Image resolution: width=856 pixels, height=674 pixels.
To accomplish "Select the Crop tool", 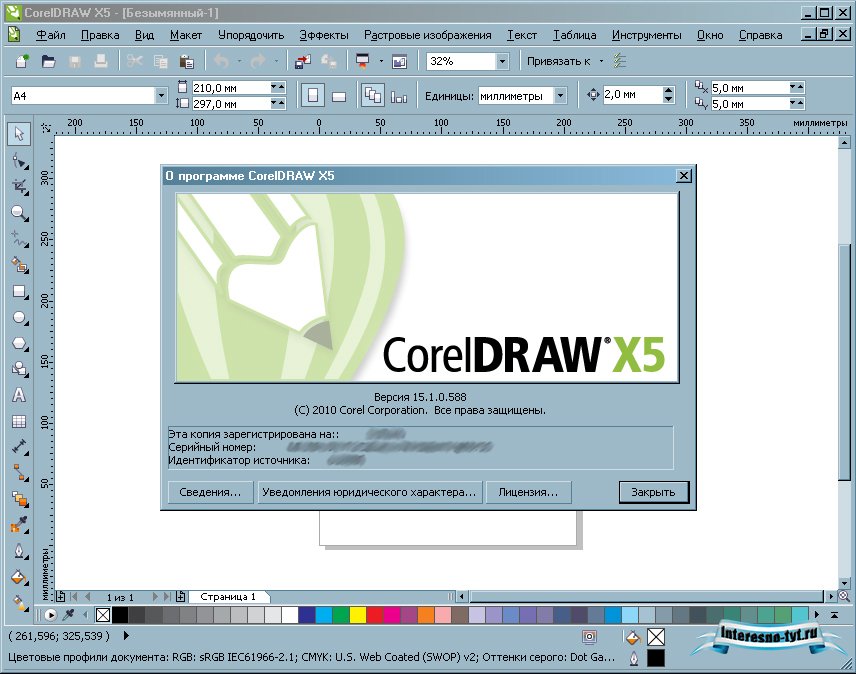I will [x=20, y=187].
